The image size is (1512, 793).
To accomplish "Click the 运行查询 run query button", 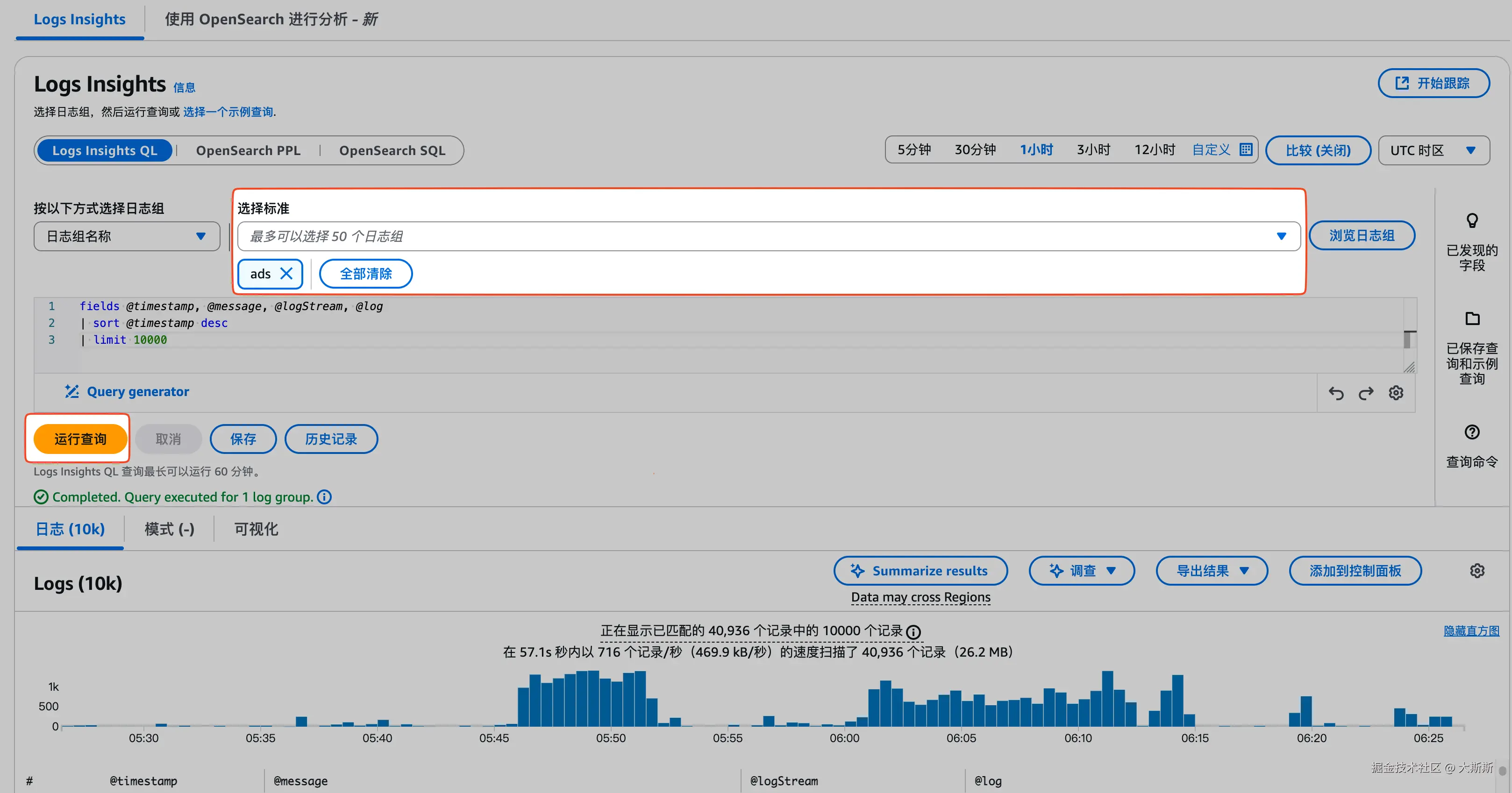I will [x=80, y=439].
